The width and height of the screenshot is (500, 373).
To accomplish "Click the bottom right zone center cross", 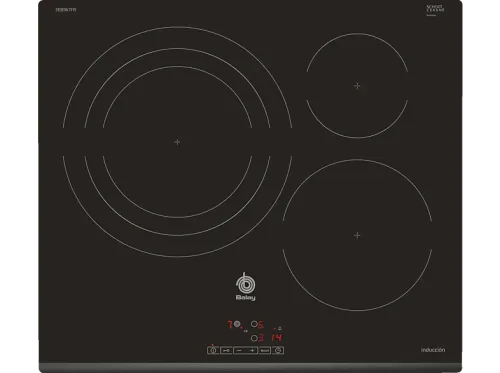I will [x=357, y=235].
